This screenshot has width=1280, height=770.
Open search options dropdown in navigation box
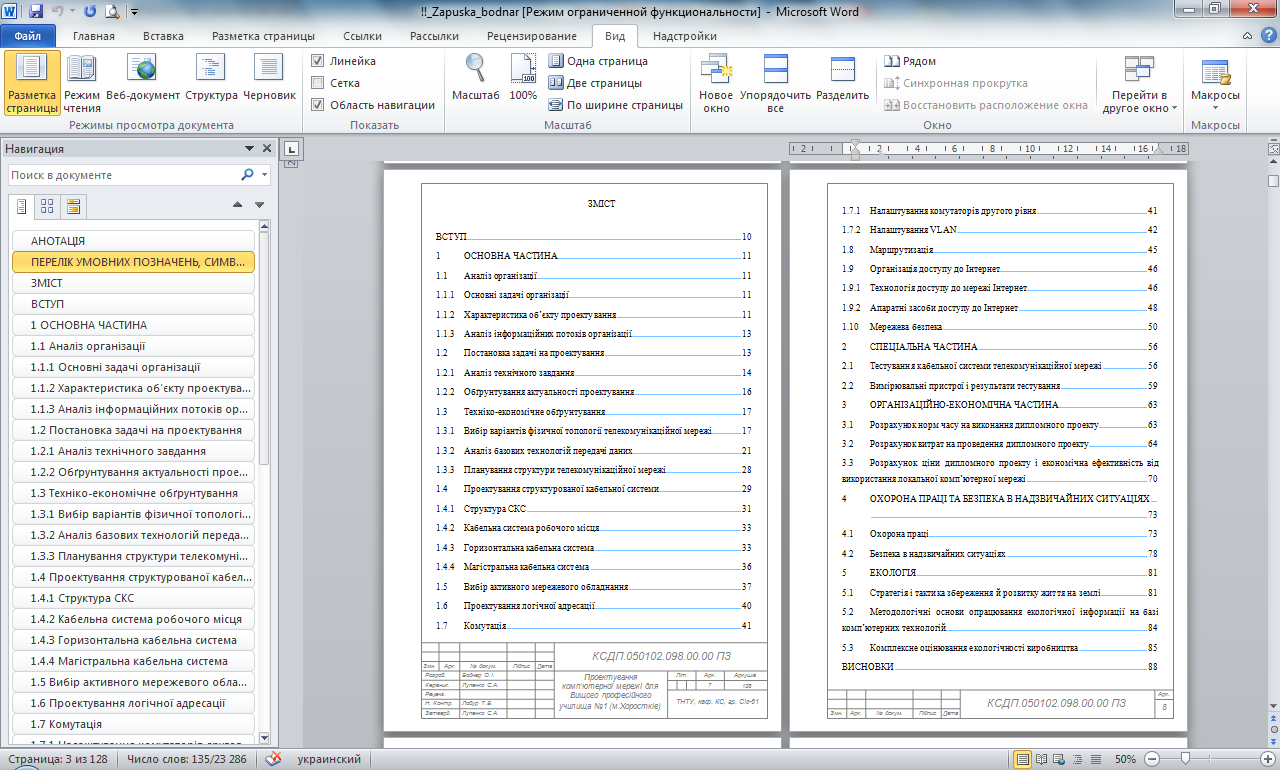pos(265,175)
